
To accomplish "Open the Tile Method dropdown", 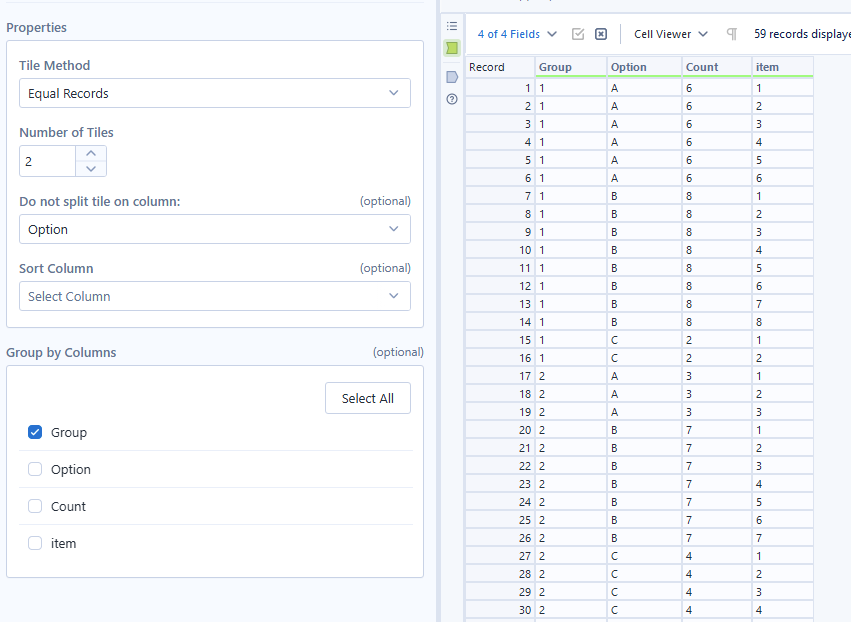I will (x=215, y=93).
